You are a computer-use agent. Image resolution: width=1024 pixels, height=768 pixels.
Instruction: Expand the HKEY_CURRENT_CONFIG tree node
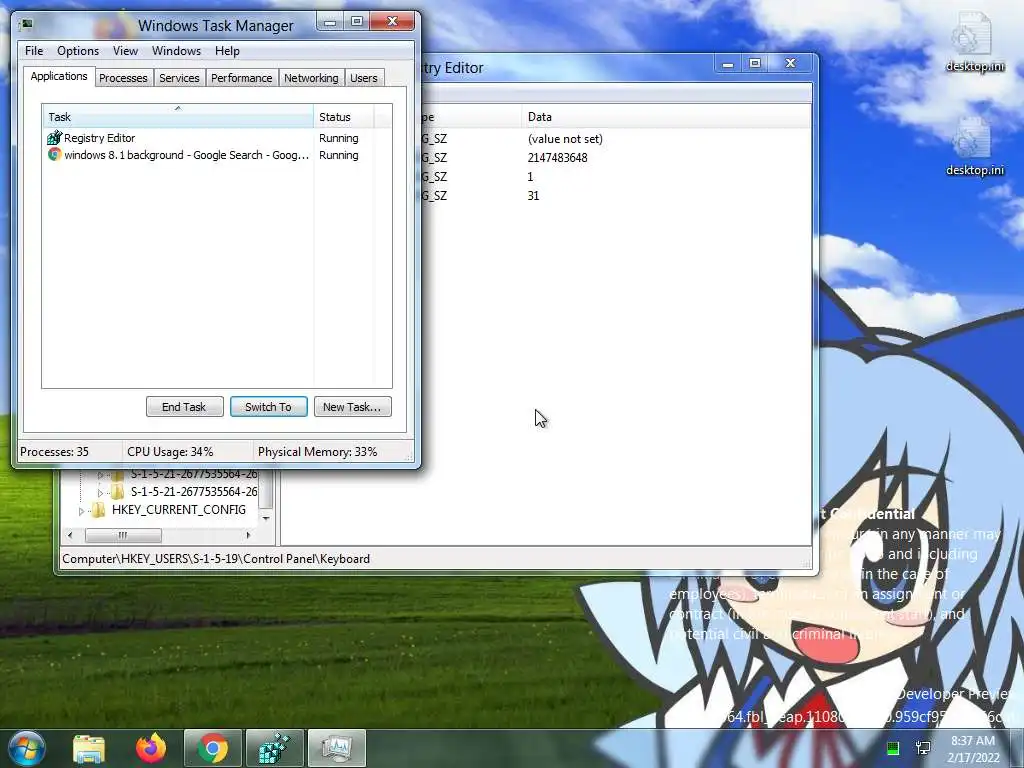[82, 511]
